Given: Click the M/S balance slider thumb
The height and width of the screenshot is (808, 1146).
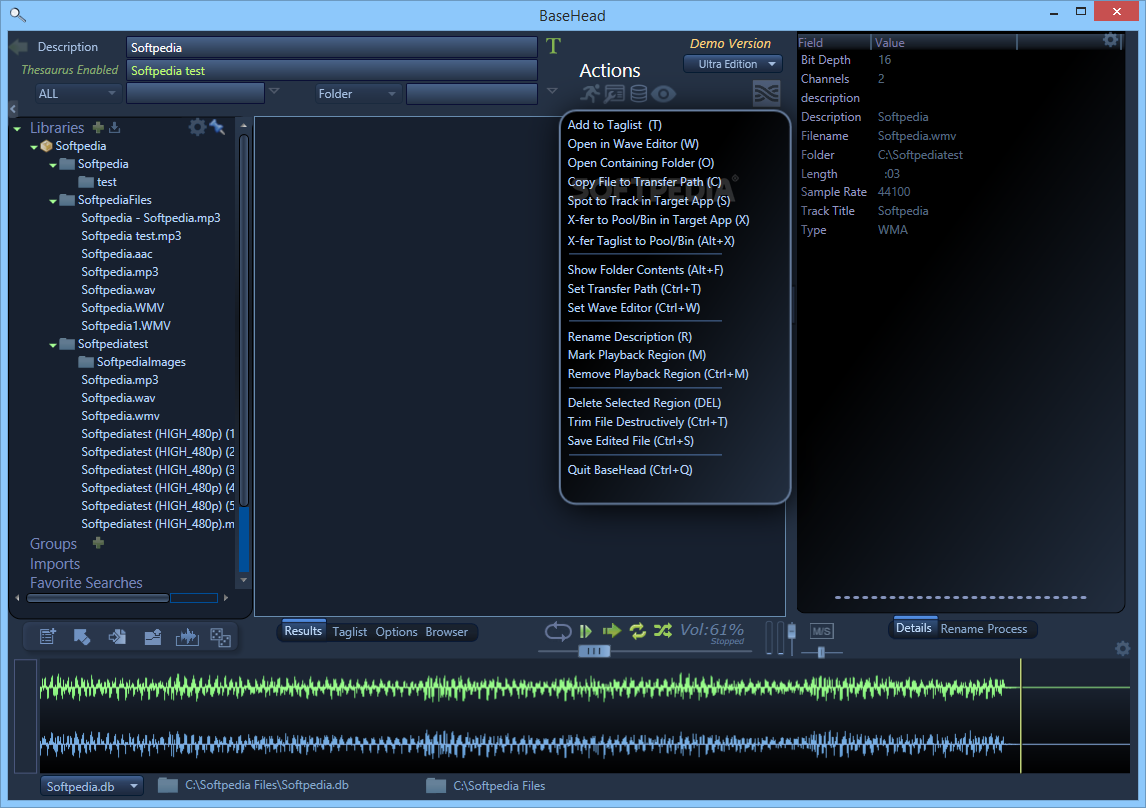Looking at the screenshot, I should pyautogui.click(x=821, y=652).
